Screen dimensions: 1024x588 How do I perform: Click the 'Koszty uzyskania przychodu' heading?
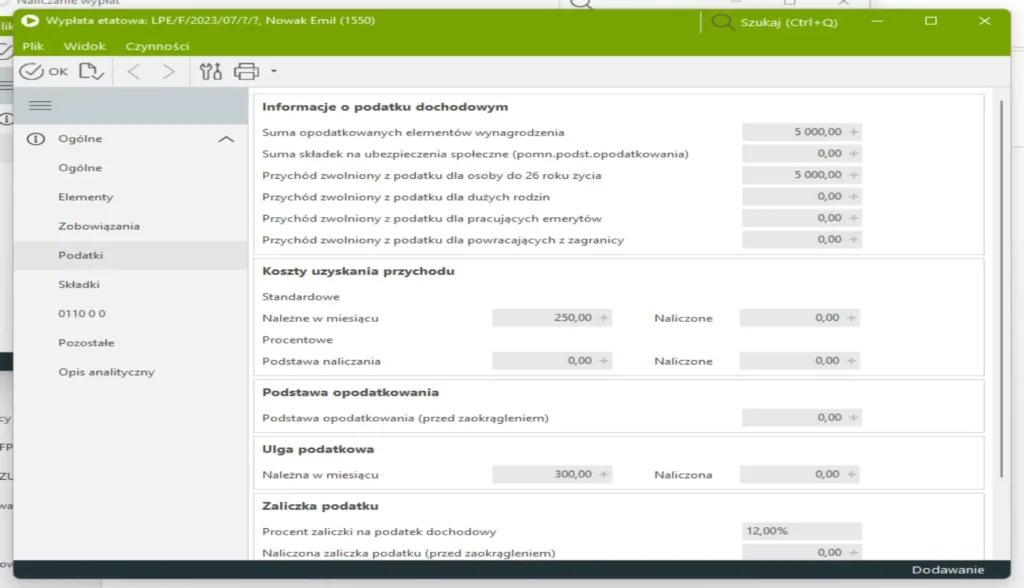click(358, 271)
